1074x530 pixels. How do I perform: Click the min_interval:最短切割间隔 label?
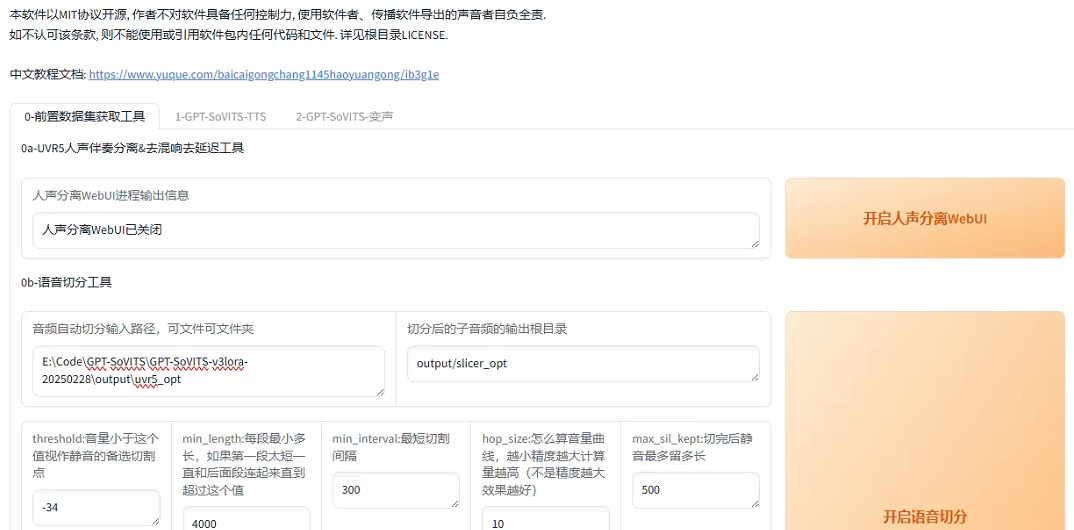click(390, 447)
